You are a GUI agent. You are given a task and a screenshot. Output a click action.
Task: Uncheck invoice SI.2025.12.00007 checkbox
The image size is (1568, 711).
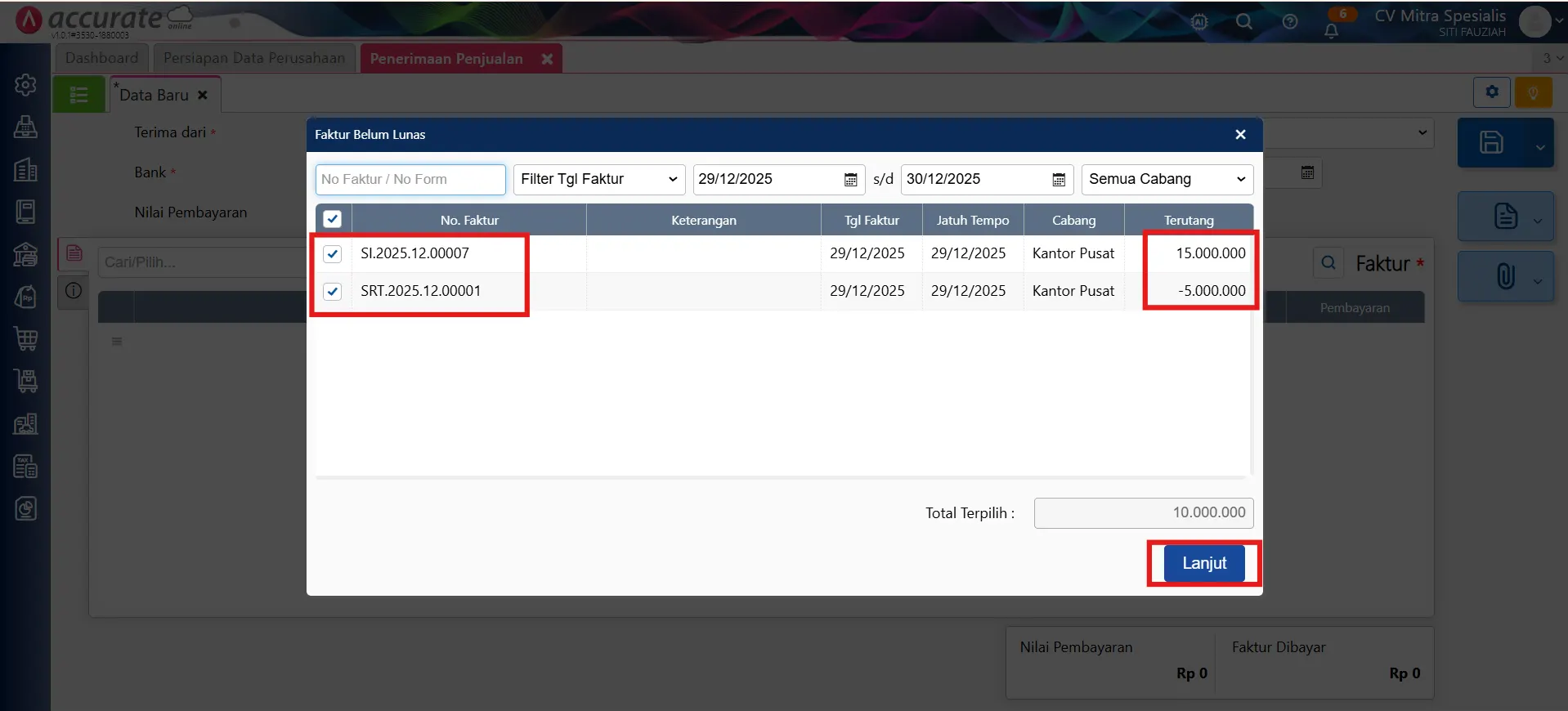click(333, 254)
